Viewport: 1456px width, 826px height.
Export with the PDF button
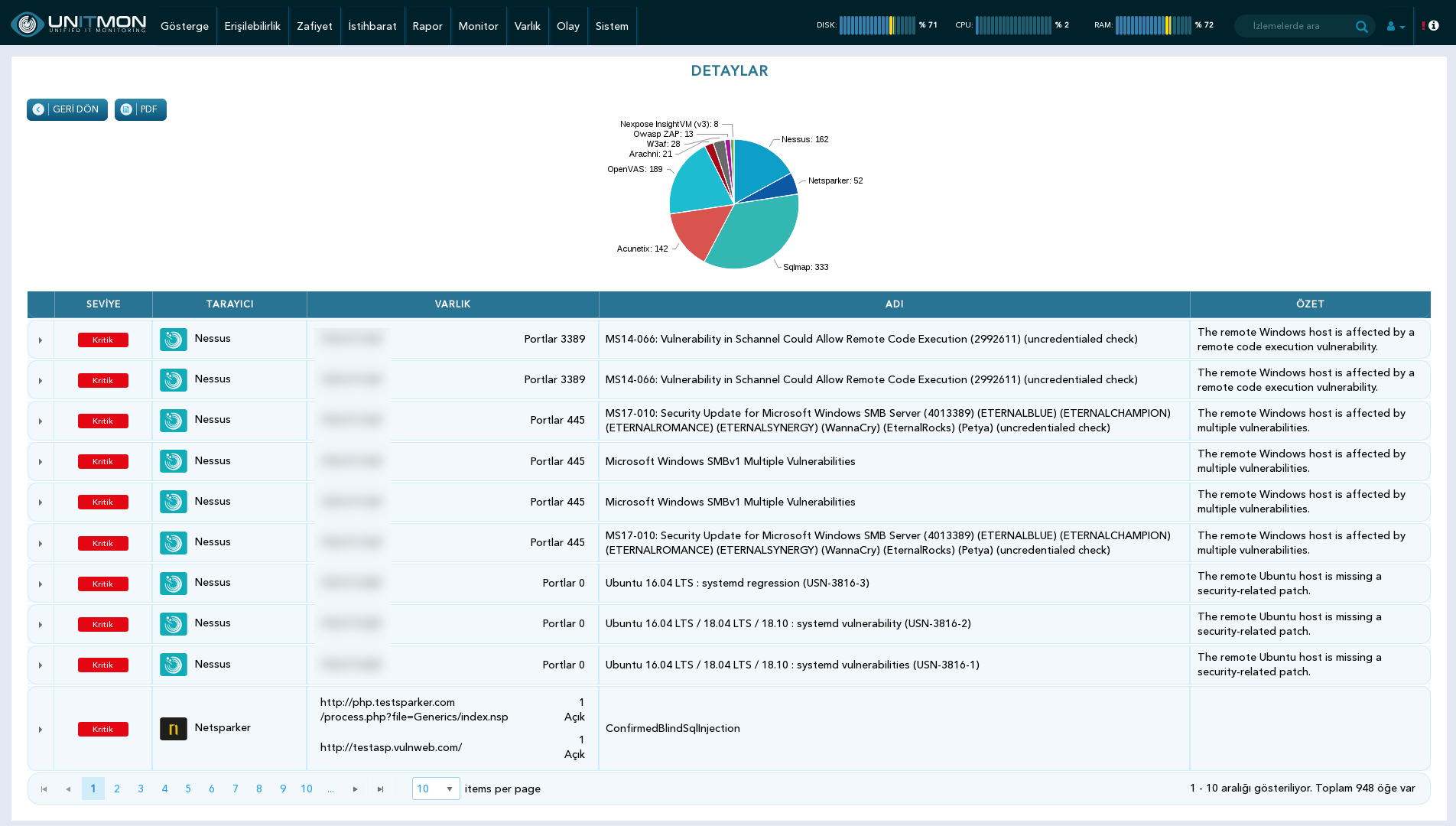pos(141,109)
